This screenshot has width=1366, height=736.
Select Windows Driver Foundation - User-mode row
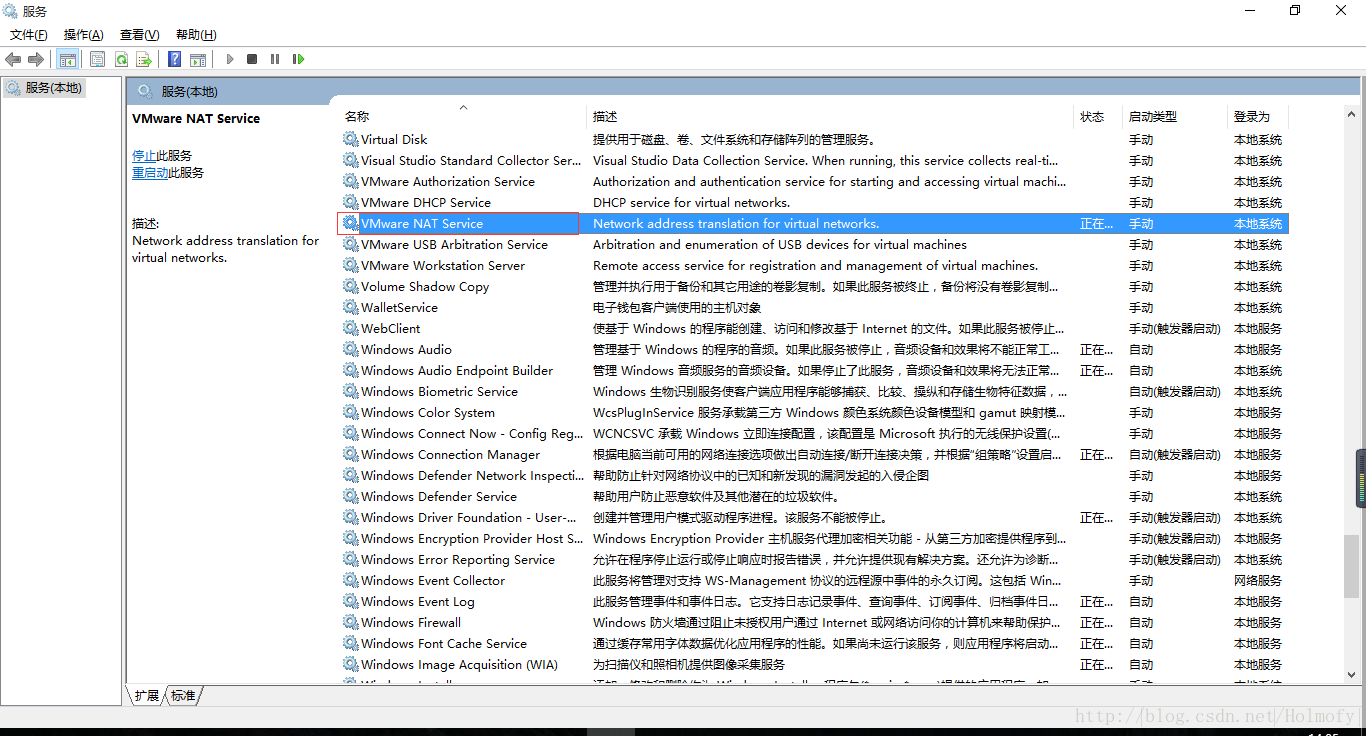coord(814,517)
